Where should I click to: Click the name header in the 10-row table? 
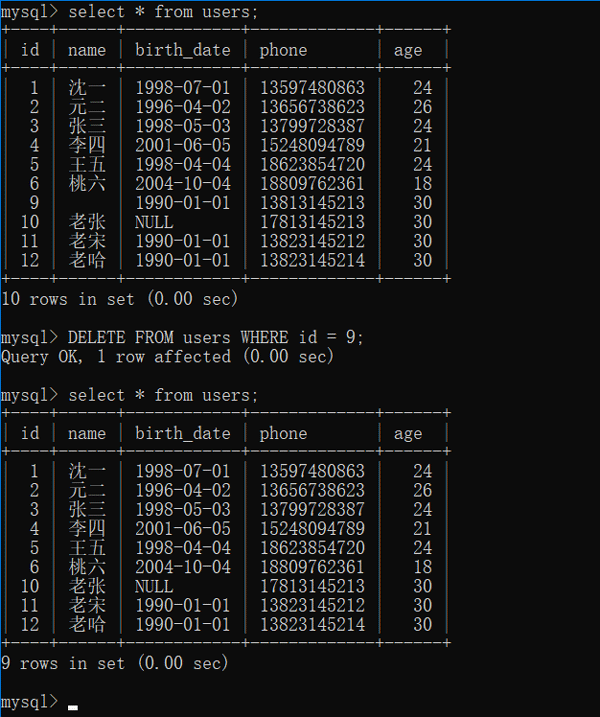pyautogui.click(x=87, y=50)
